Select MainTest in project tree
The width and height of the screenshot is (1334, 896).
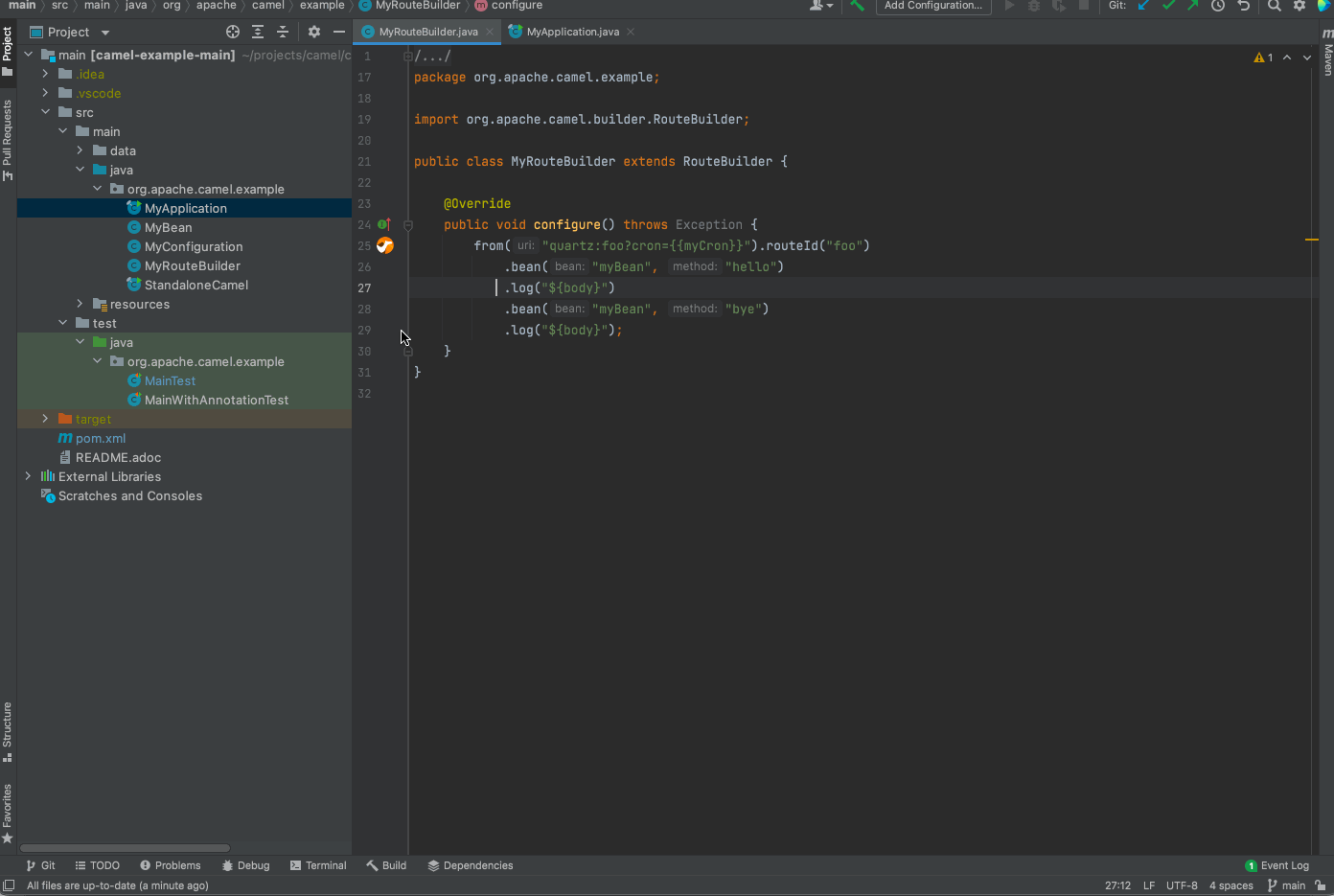click(x=170, y=380)
